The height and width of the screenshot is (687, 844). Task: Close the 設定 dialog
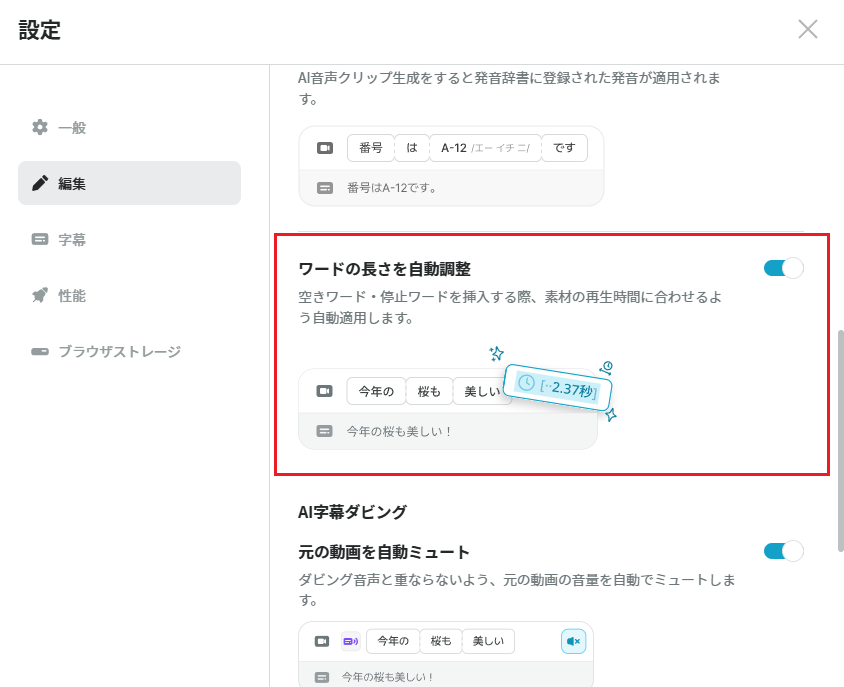[x=807, y=30]
